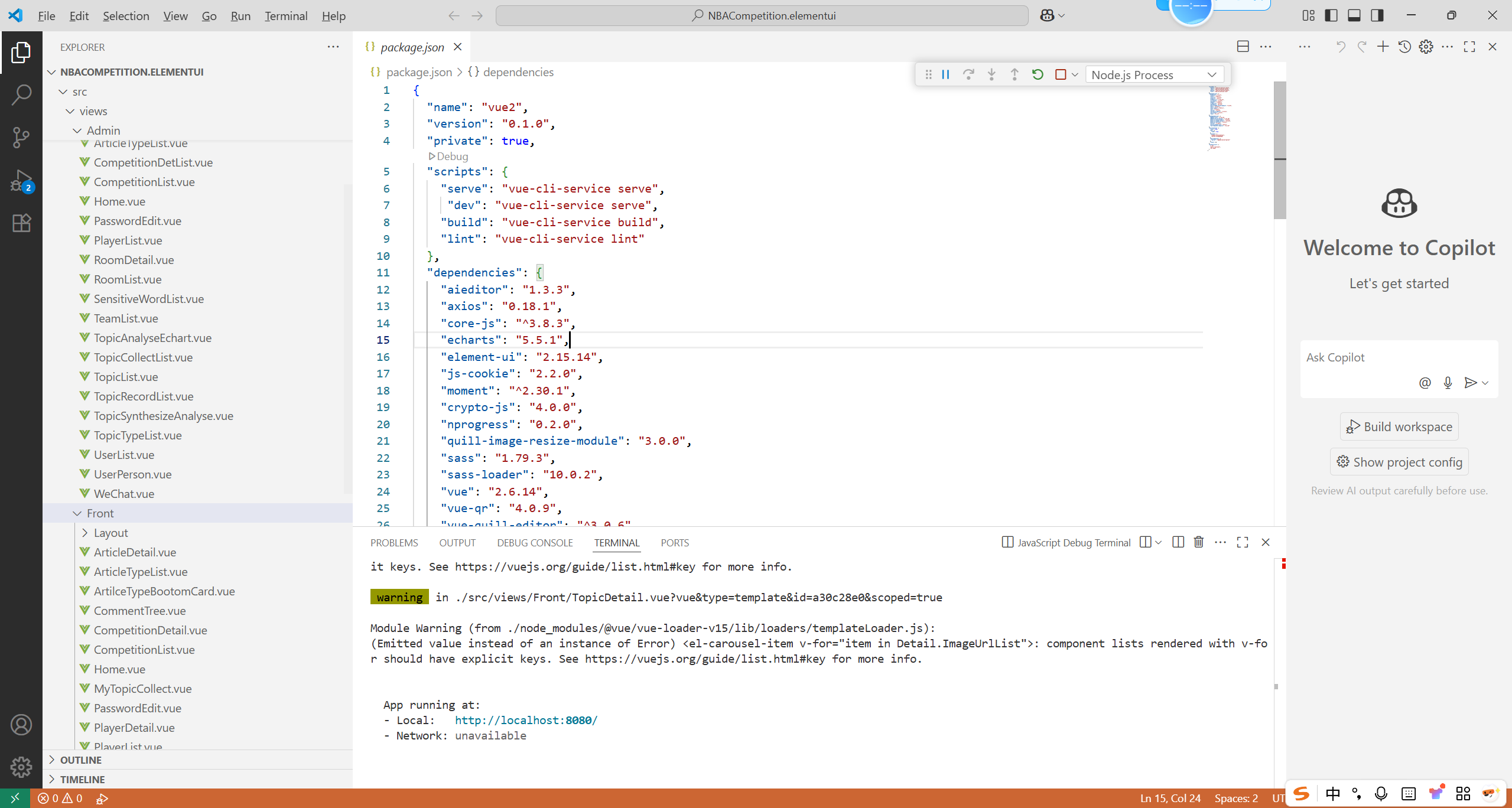Image resolution: width=1512 pixels, height=808 pixels.
Task: Collapse the Front folder
Action: coord(77,513)
